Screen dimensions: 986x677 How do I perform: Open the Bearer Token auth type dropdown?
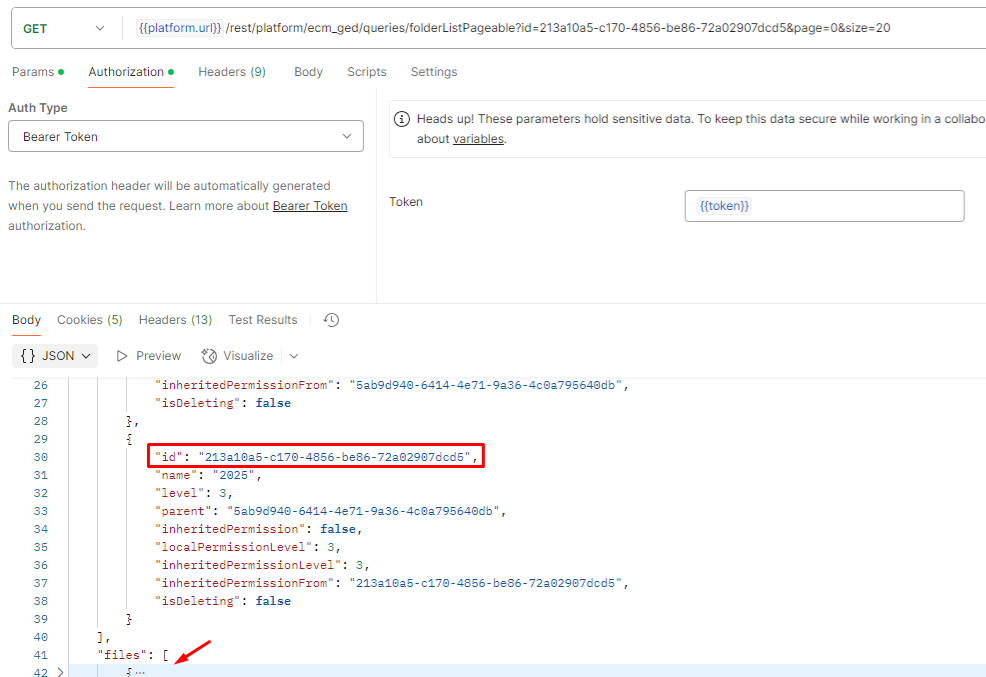(x=186, y=136)
